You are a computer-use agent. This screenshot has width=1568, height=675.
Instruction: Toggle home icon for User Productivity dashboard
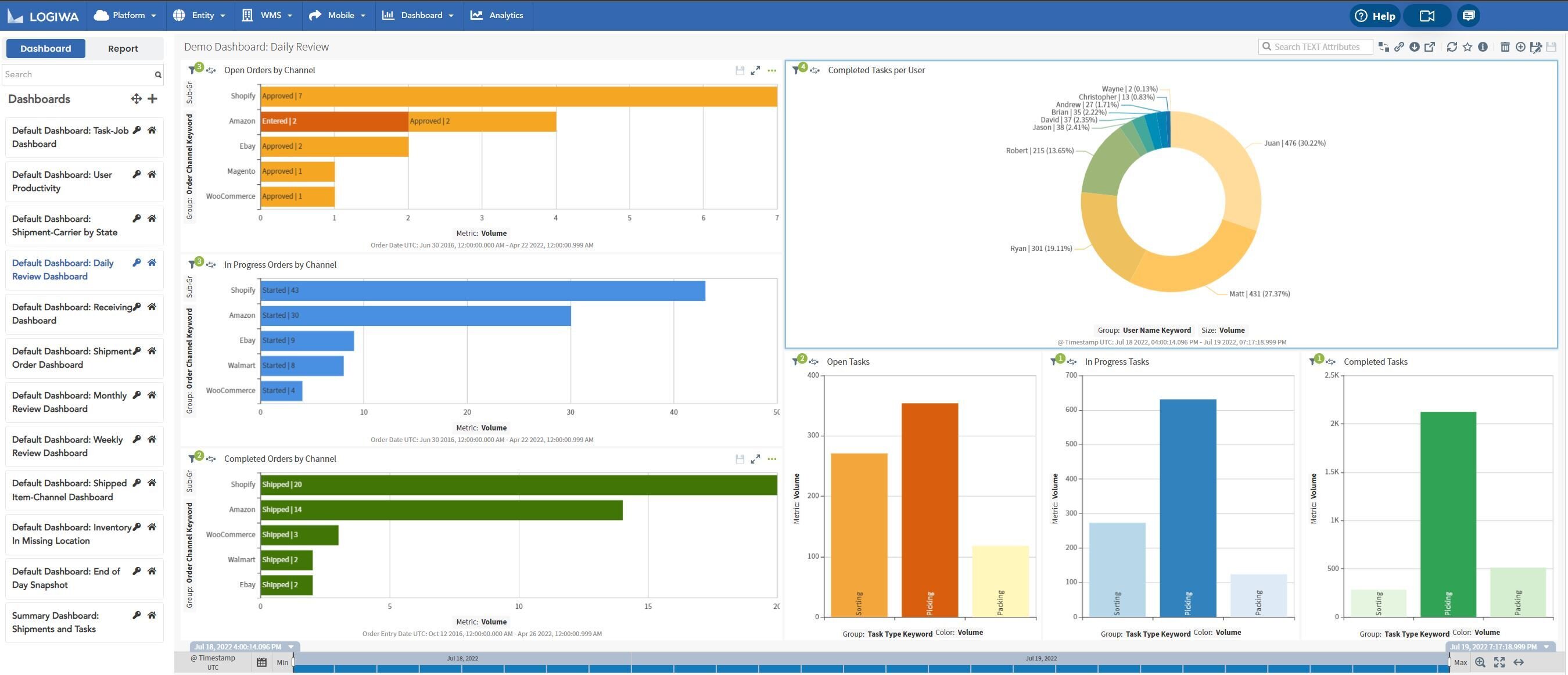[x=152, y=174]
